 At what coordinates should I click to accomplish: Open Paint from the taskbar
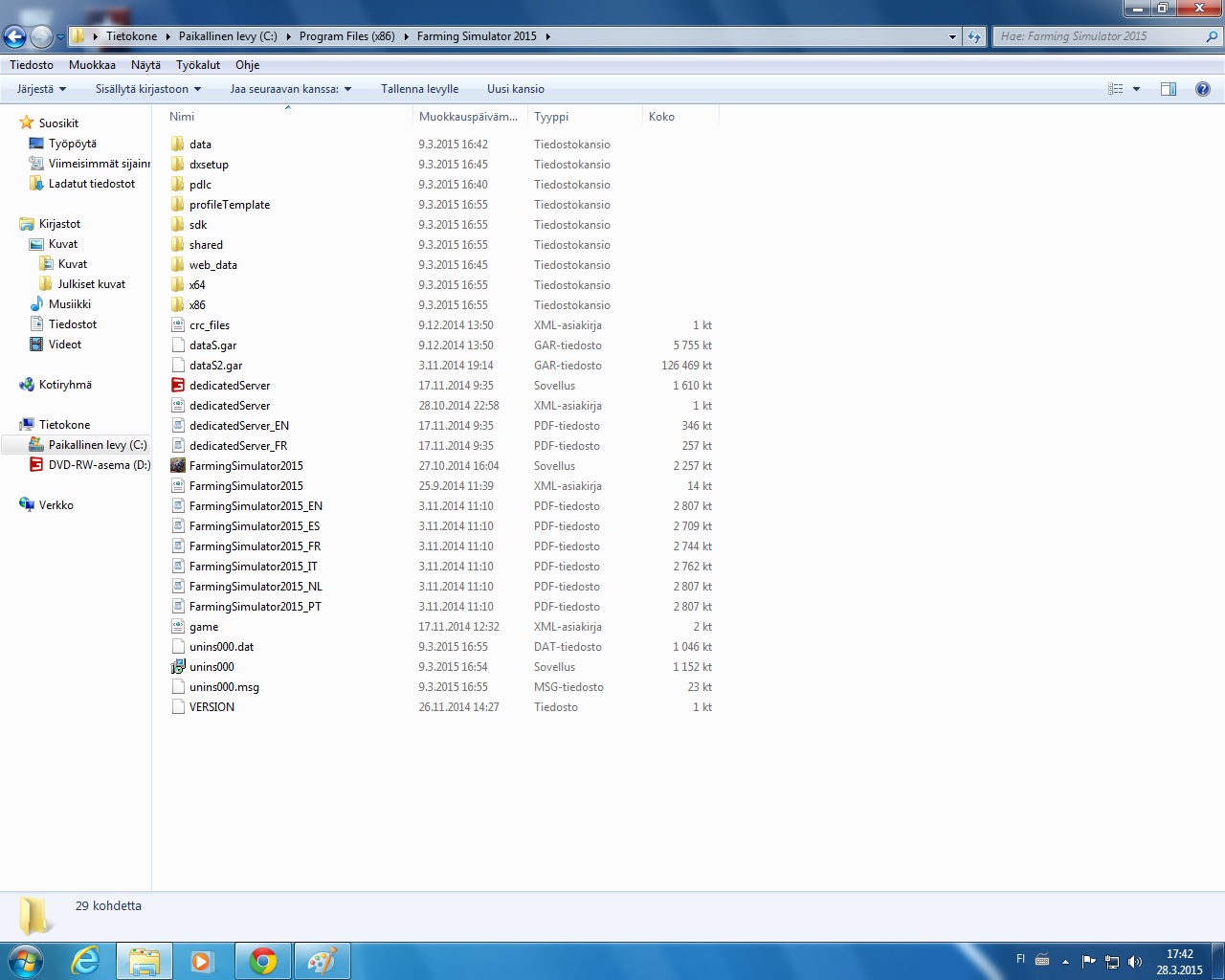click(x=323, y=961)
